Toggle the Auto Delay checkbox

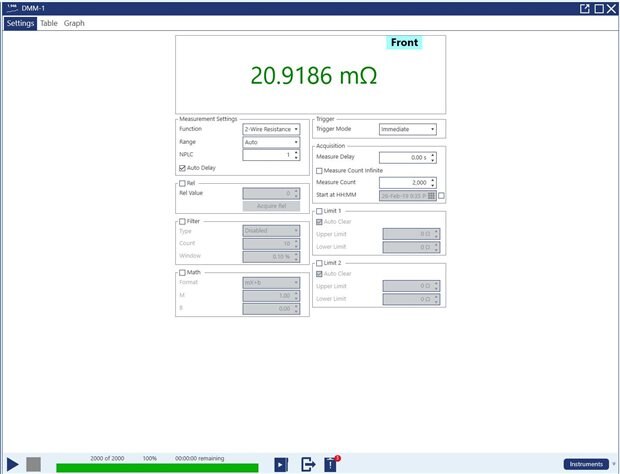pyautogui.click(x=182, y=168)
